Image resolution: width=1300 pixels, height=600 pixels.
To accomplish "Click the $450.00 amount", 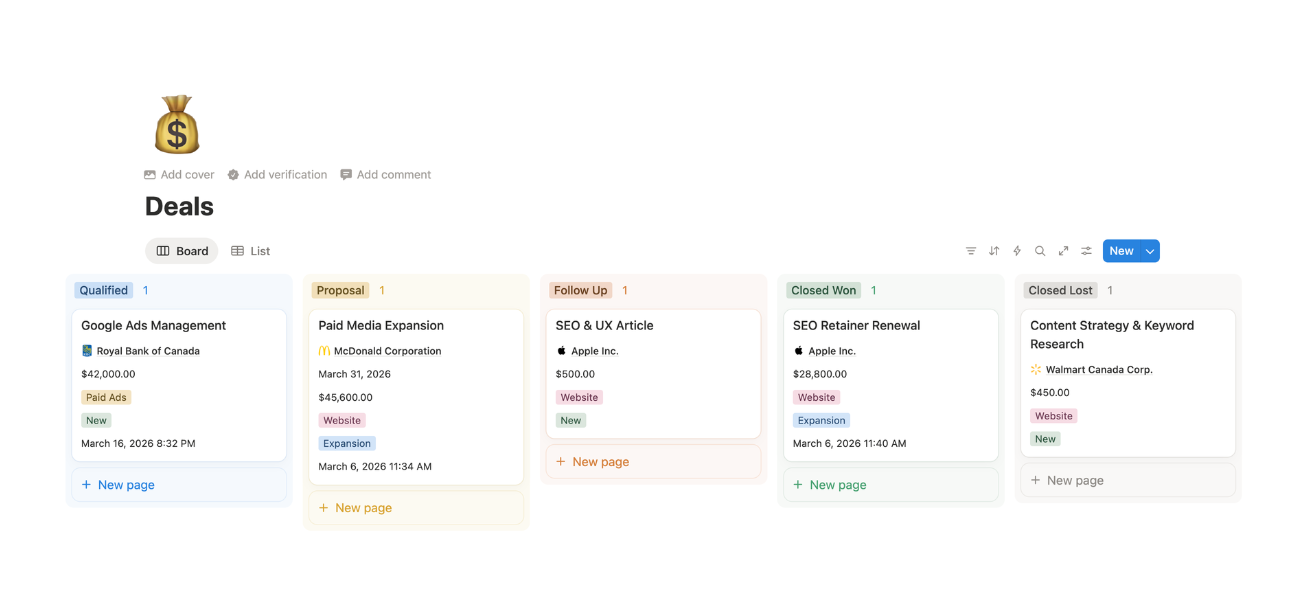I will click(x=1050, y=393).
